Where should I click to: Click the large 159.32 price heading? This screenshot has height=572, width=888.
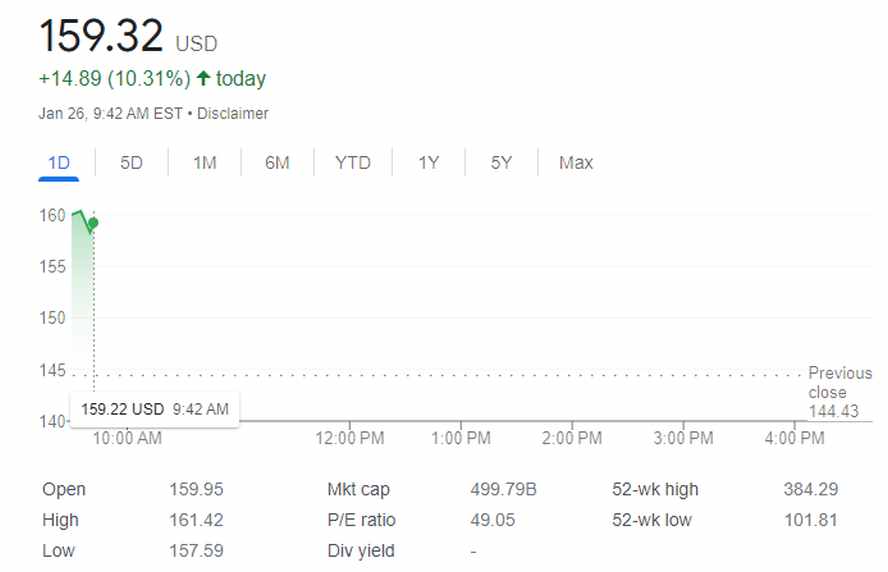[x=101, y=37]
